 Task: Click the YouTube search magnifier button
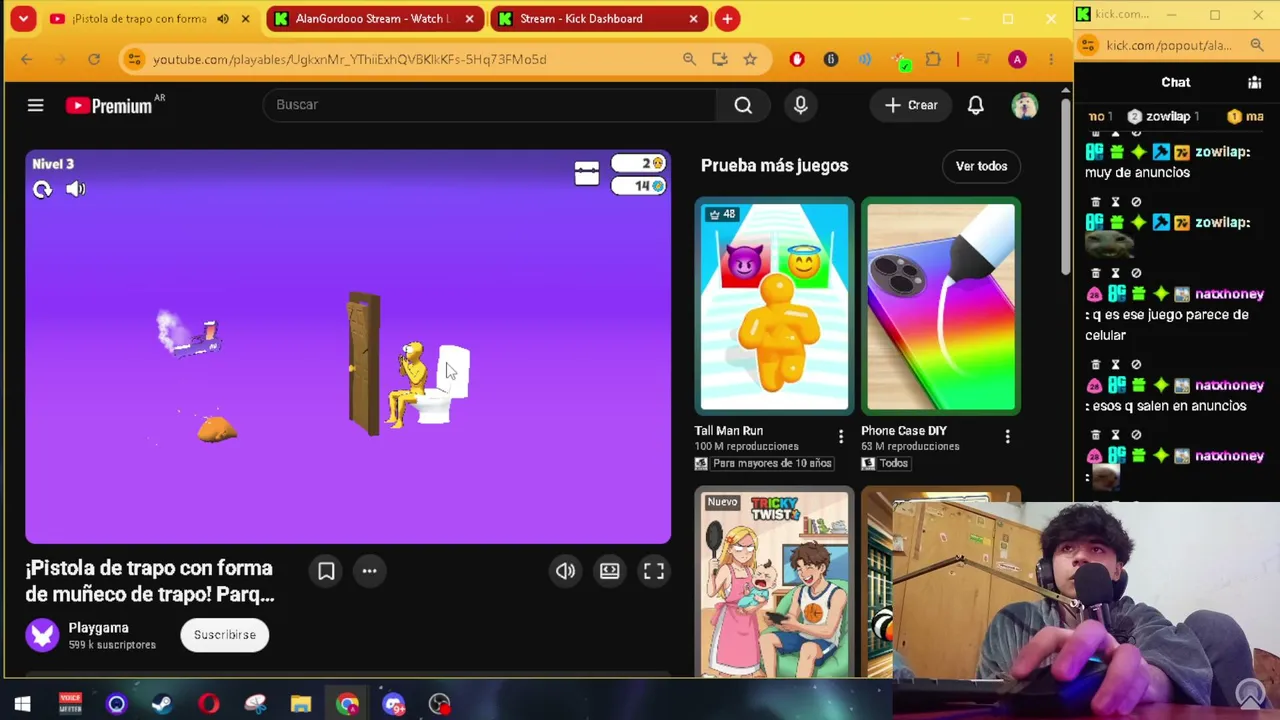point(743,105)
